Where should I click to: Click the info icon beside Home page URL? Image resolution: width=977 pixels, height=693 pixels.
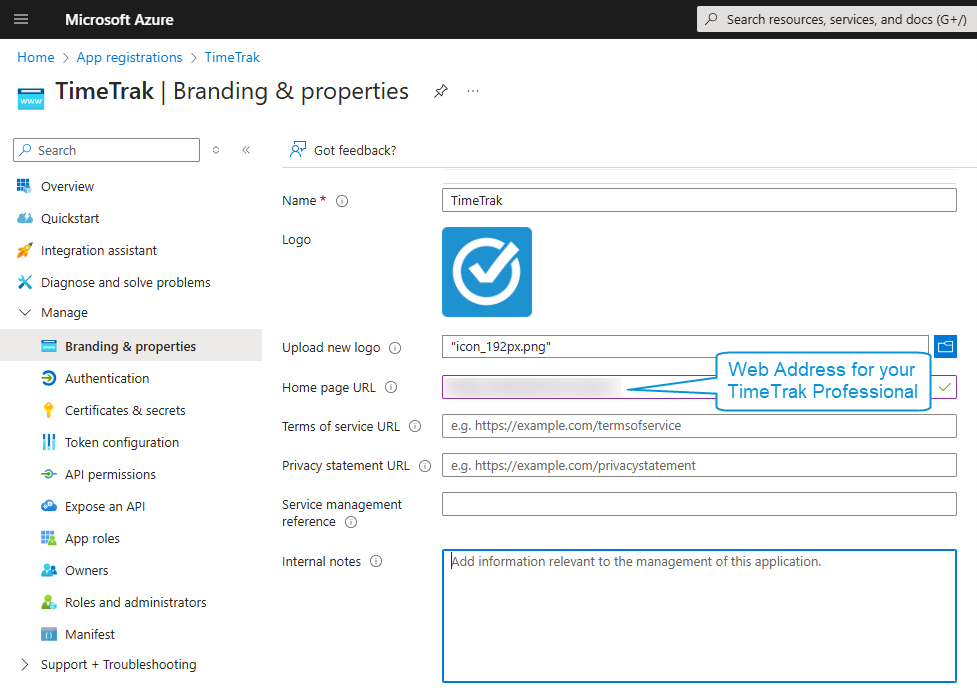coord(391,388)
